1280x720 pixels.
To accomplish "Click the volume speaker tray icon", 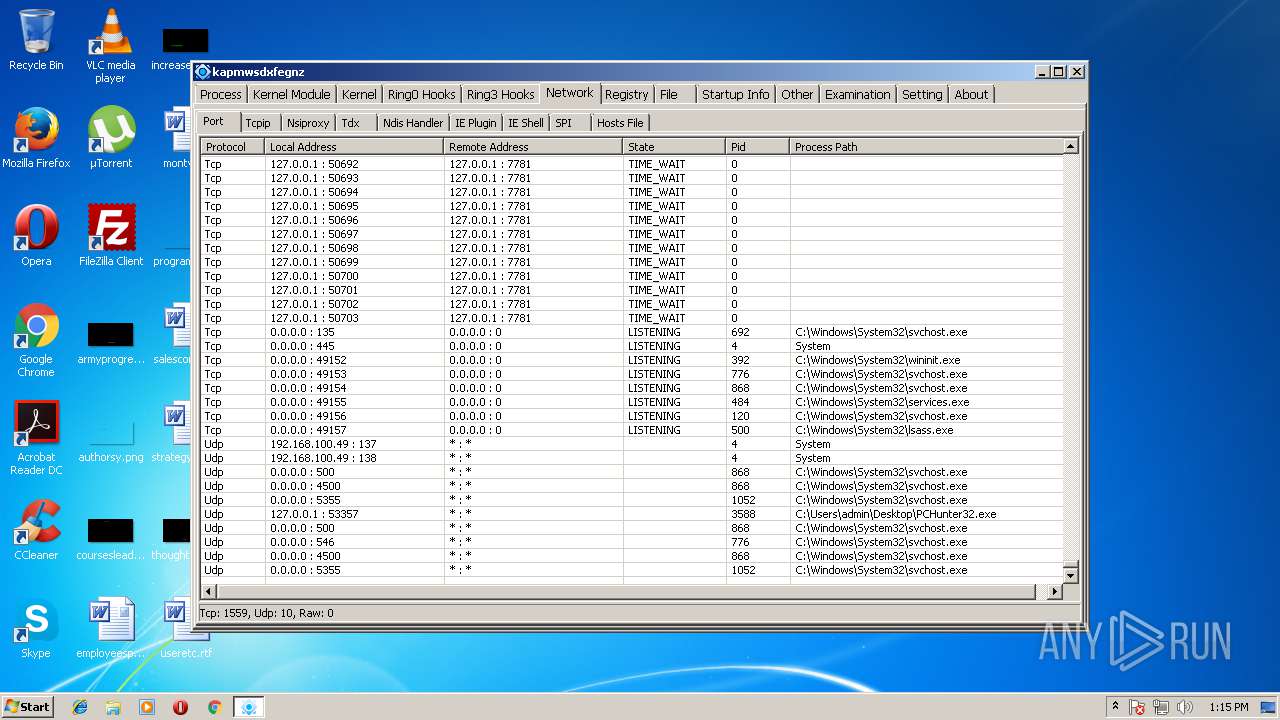I will (x=1185, y=707).
